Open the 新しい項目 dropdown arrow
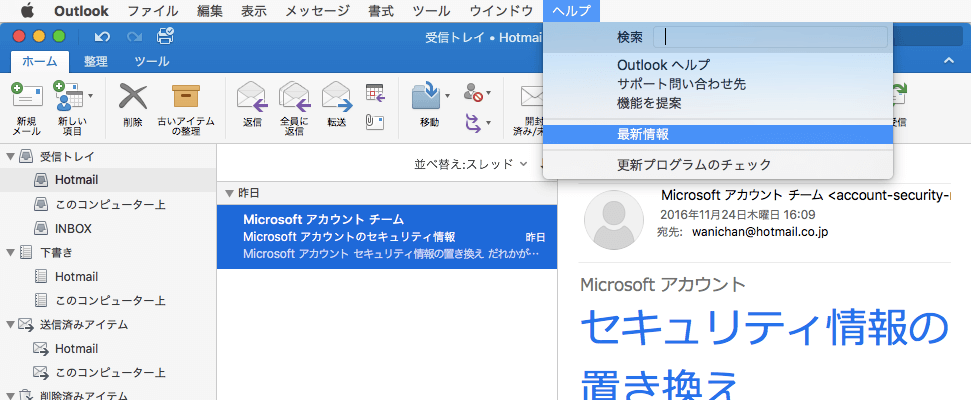 pos(91,96)
